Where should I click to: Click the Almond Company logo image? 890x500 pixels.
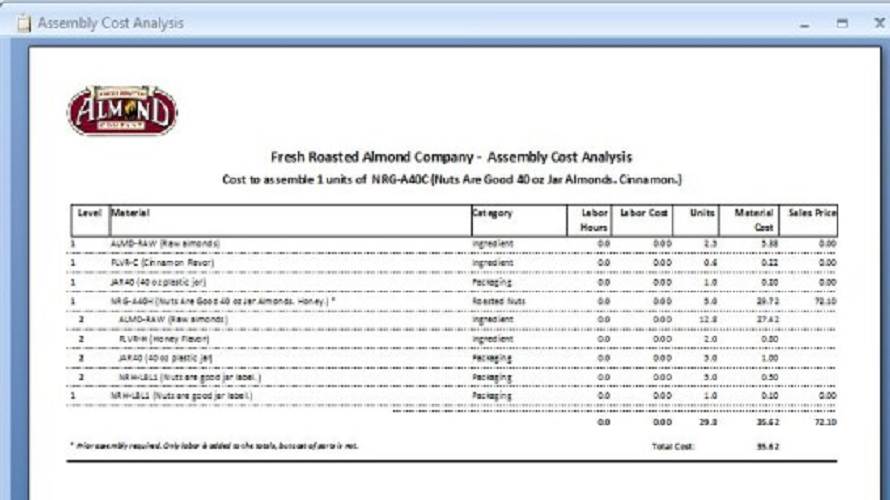coord(122,111)
